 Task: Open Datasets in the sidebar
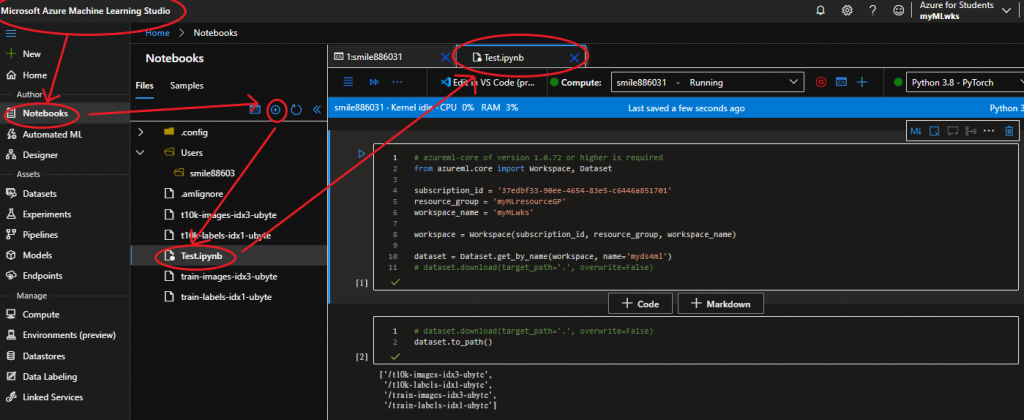31,194
